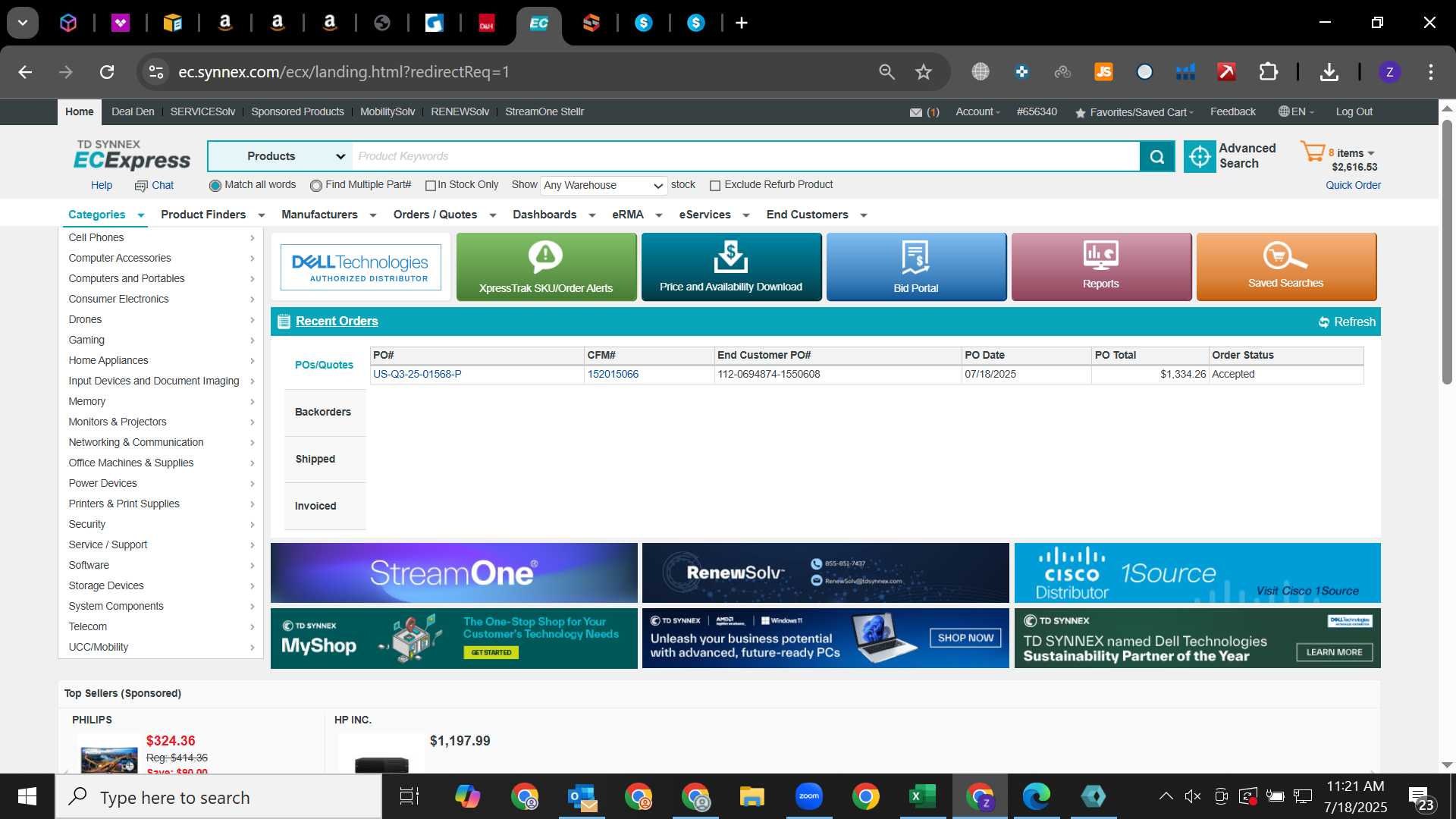Open the Bid Portal tile
Screen dimensions: 1456x819
pos(916,267)
